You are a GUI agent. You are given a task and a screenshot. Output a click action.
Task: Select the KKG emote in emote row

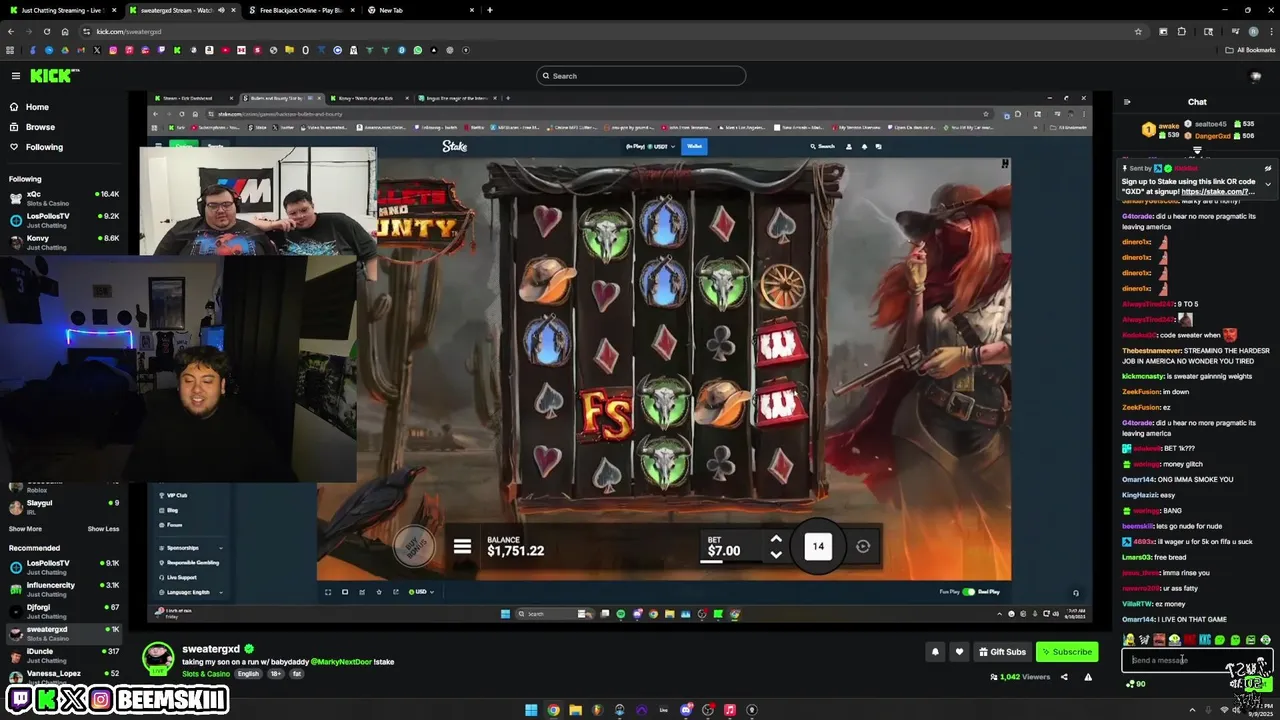[1204, 640]
